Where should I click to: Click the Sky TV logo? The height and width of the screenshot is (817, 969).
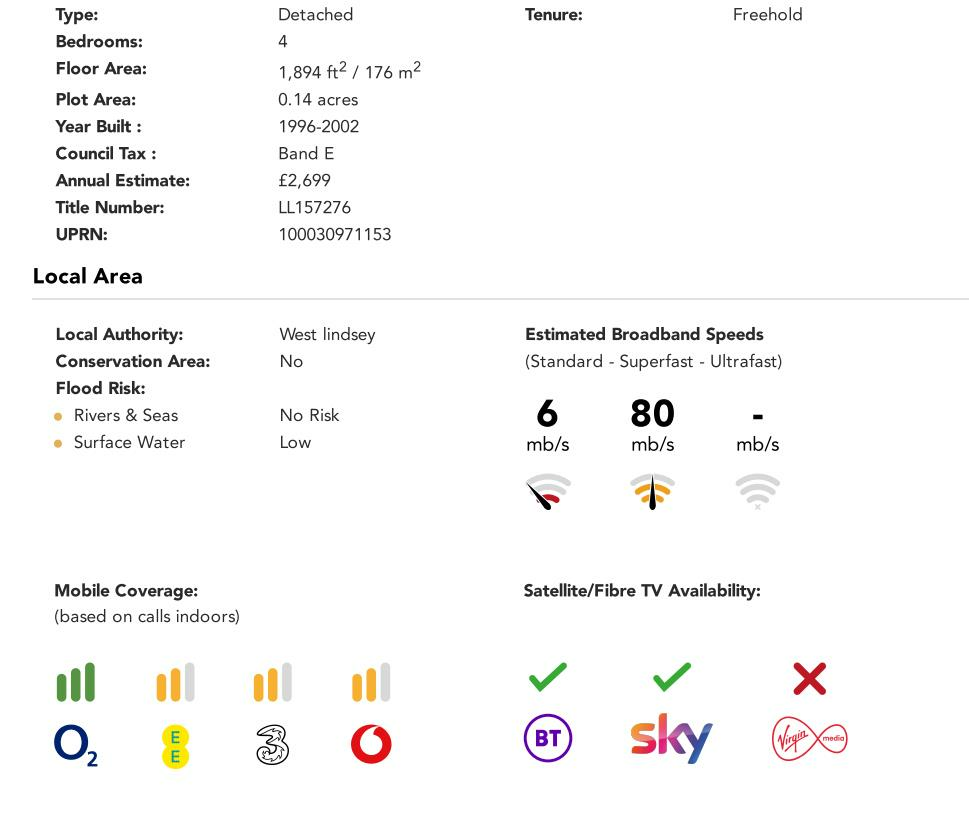[x=671, y=738]
